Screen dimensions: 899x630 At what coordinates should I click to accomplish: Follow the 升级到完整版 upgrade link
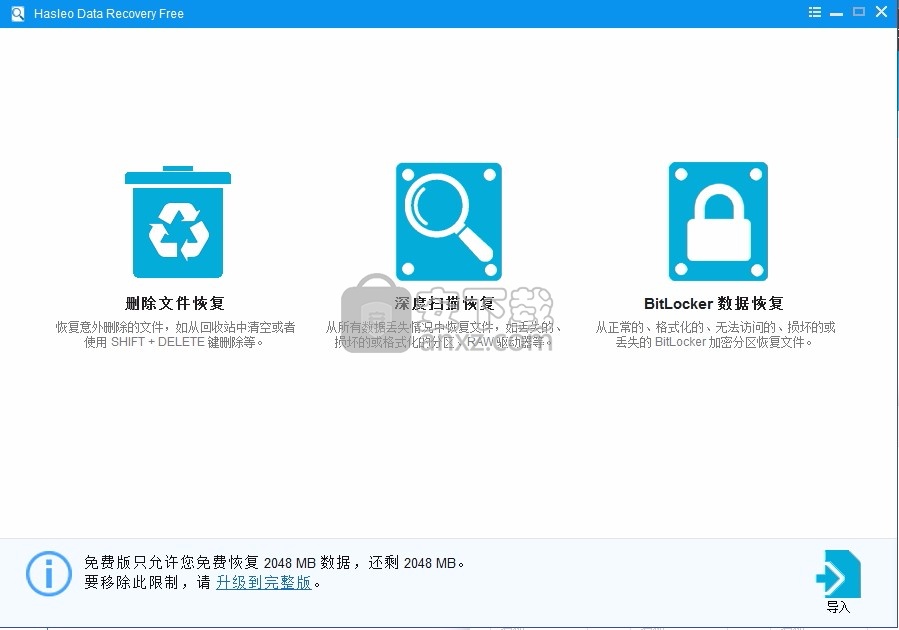[x=264, y=582]
